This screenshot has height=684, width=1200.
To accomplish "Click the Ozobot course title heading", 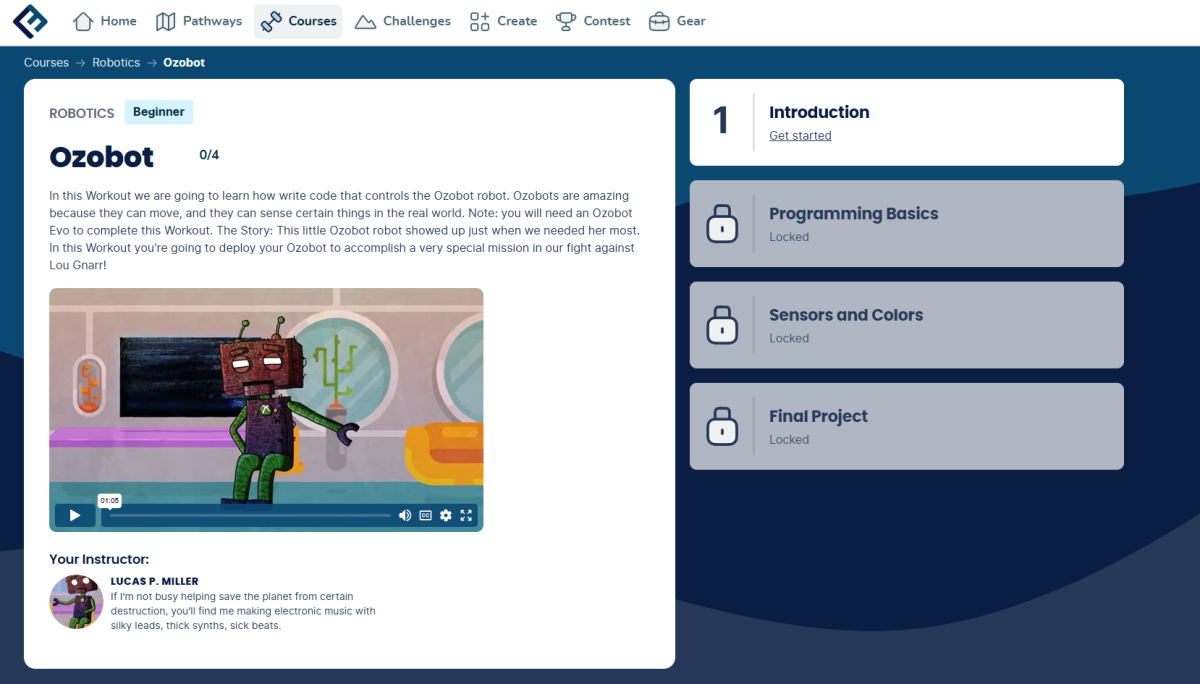I will coord(102,157).
